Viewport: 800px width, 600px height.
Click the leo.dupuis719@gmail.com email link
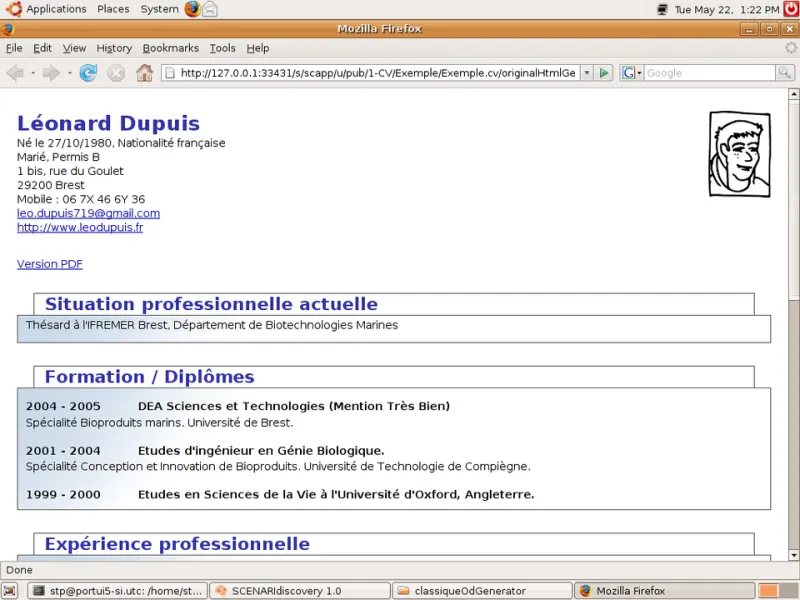pos(88,213)
